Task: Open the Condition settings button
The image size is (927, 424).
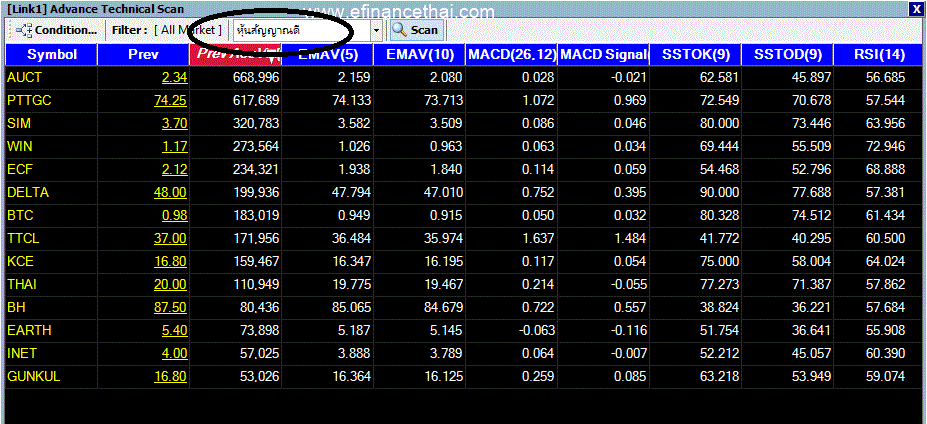Action: pos(56,30)
